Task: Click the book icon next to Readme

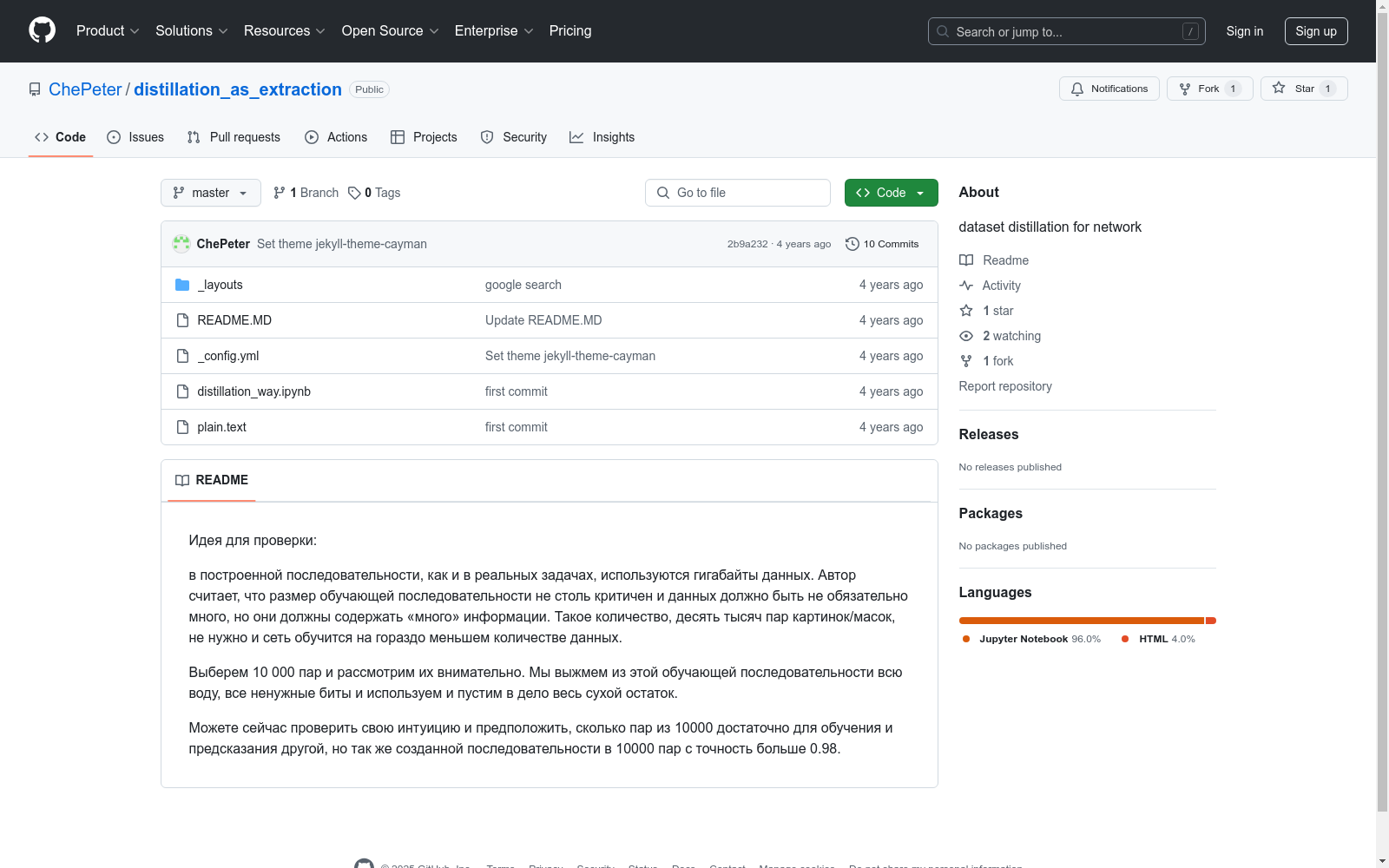Action: point(966,260)
